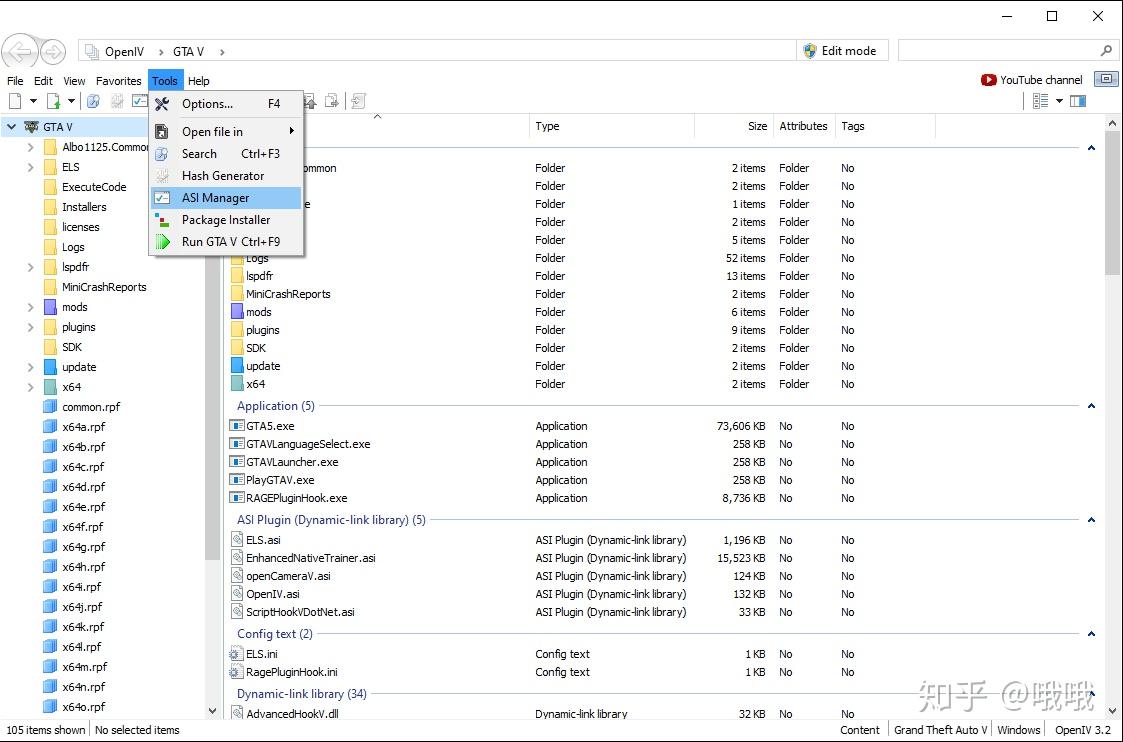Viewport: 1123px width, 742px height.
Task: Open the File menu
Action: [15, 81]
